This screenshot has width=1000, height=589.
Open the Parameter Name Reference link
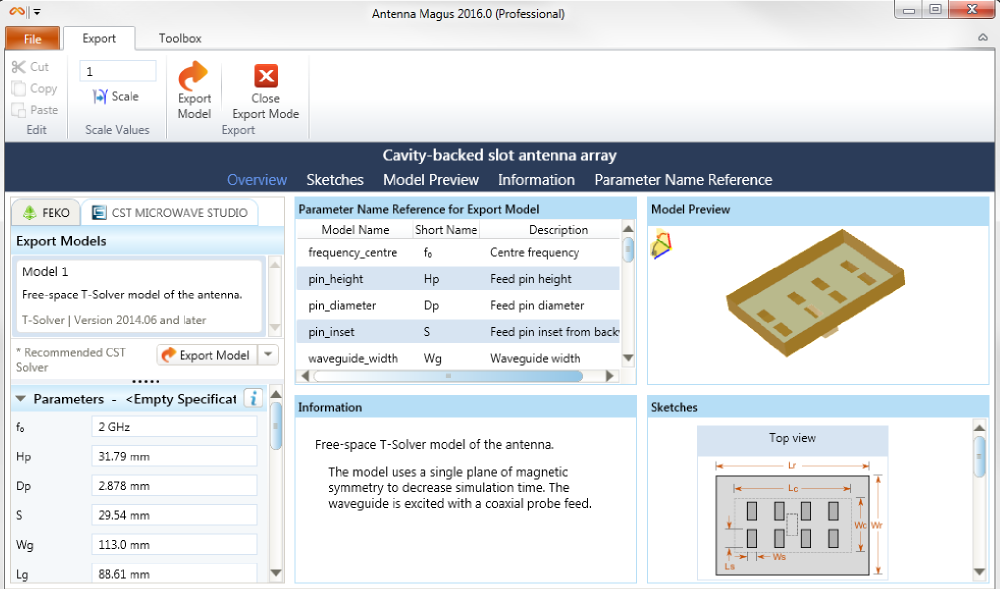pos(683,180)
